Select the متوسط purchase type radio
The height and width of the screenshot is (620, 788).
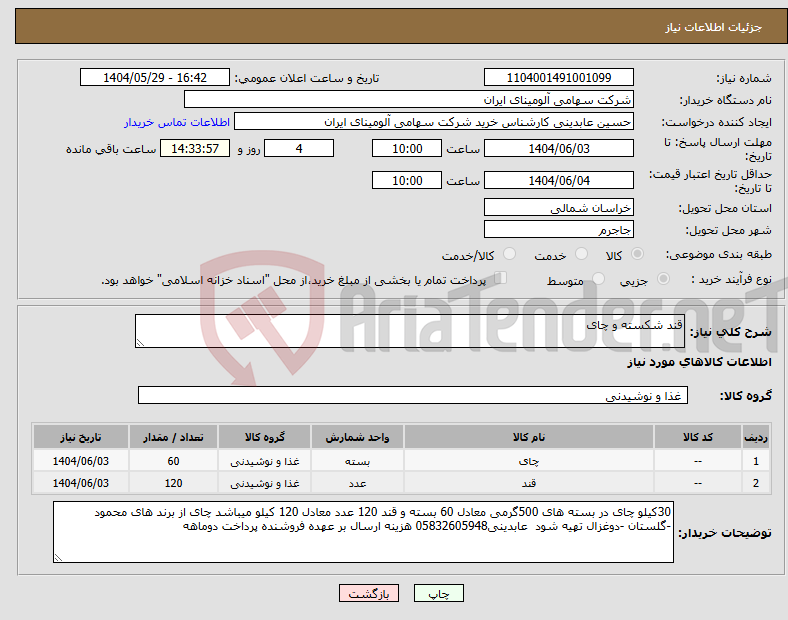[598, 278]
